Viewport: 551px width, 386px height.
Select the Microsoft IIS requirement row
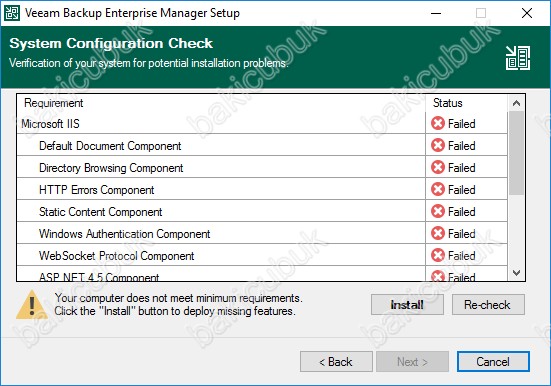262,123
